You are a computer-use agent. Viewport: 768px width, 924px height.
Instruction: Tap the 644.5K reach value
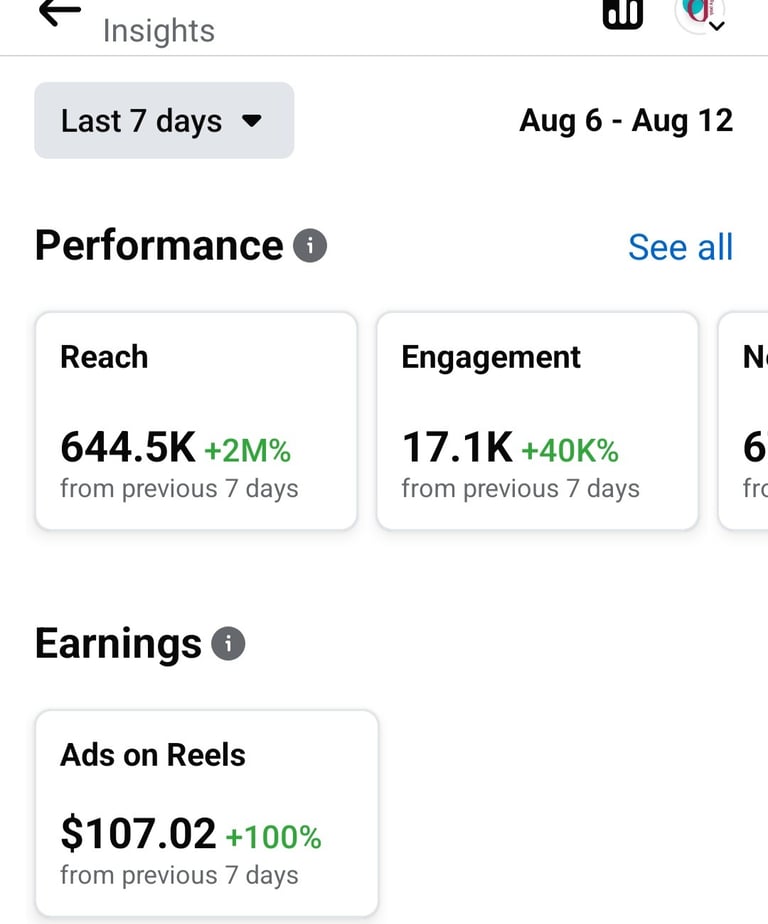[x=127, y=447]
